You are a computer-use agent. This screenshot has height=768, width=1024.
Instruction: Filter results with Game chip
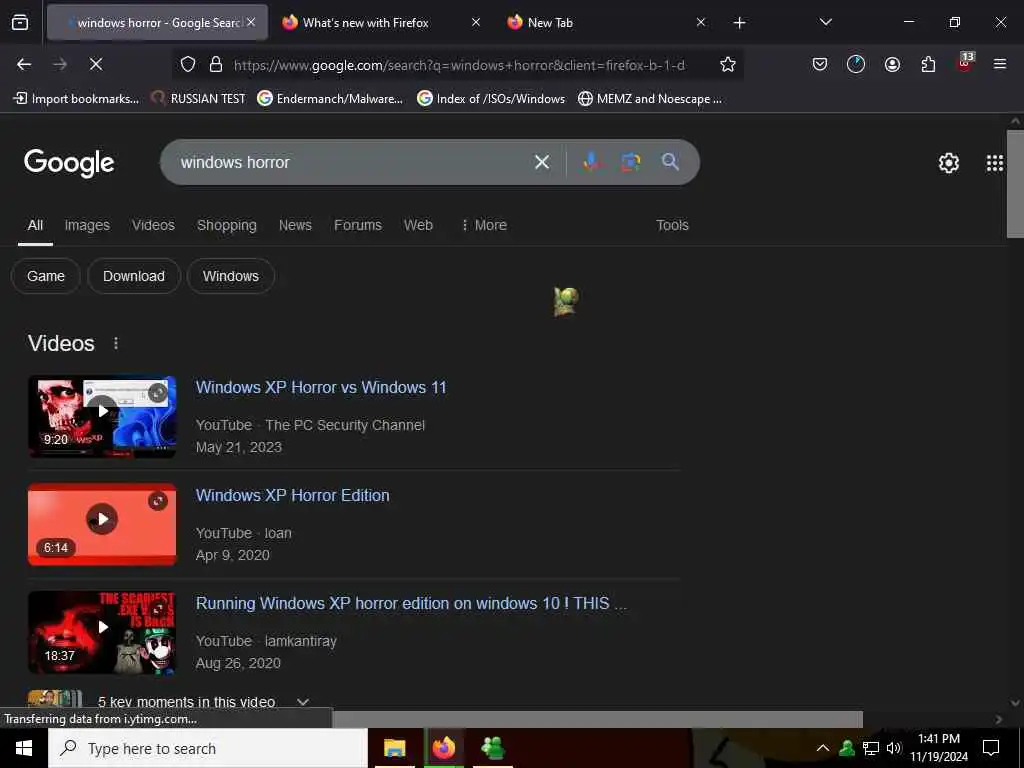[x=46, y=276]
